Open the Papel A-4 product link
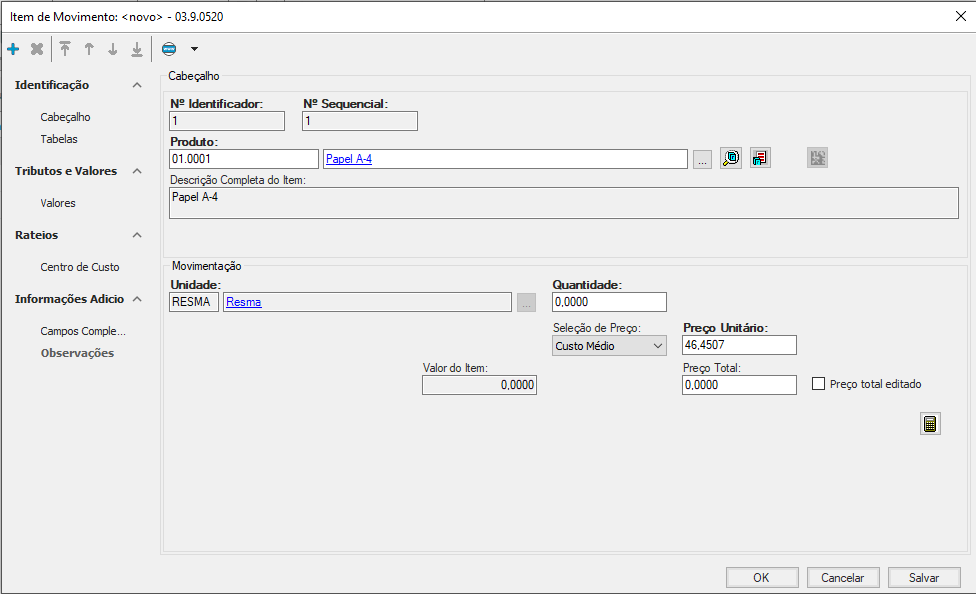The height and width of the screenshot is (594, 976). [349, 159]
